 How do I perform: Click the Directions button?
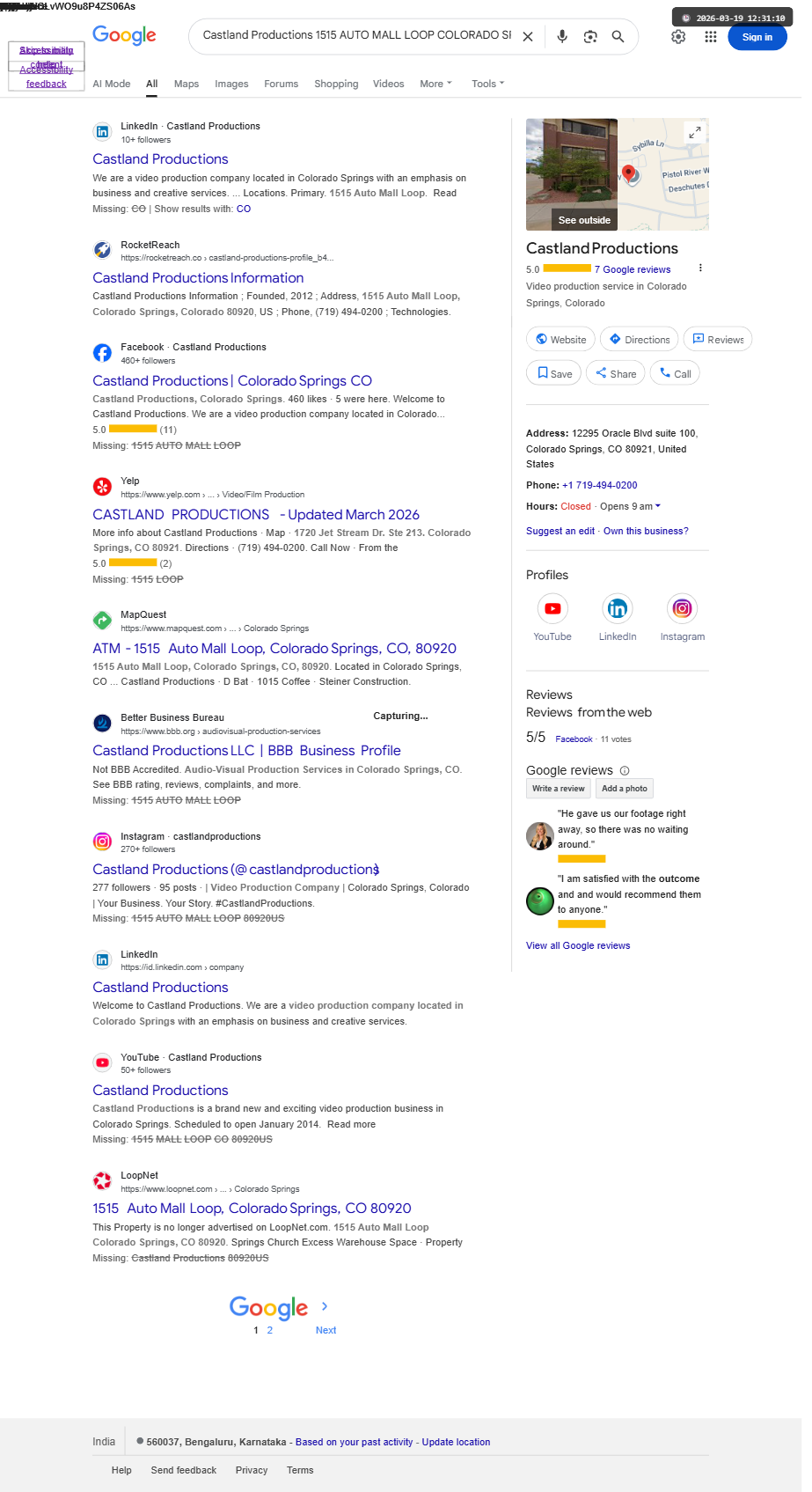click(640, 339)
